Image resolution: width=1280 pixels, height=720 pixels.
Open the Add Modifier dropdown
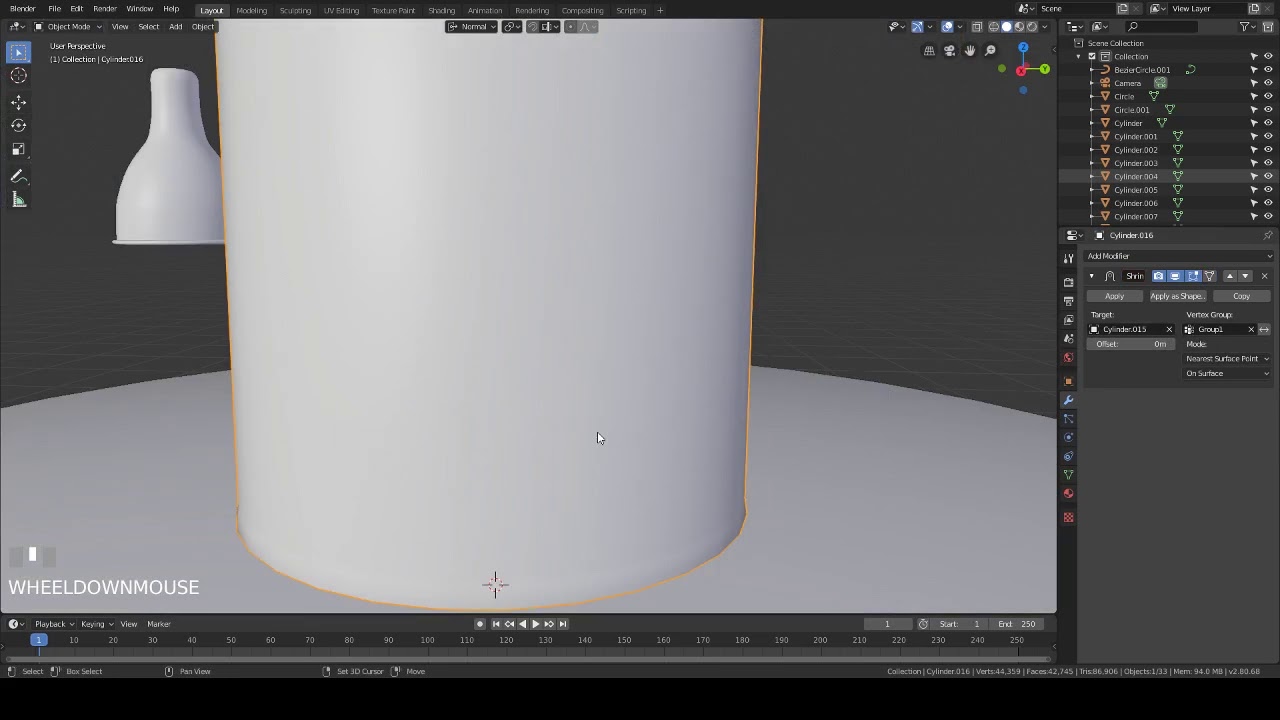(1179, 256)
